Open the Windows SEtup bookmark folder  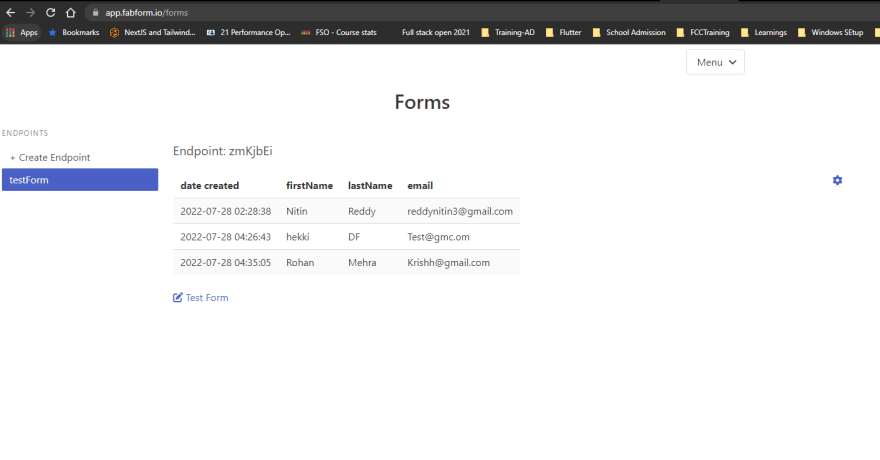click(831, 33)
